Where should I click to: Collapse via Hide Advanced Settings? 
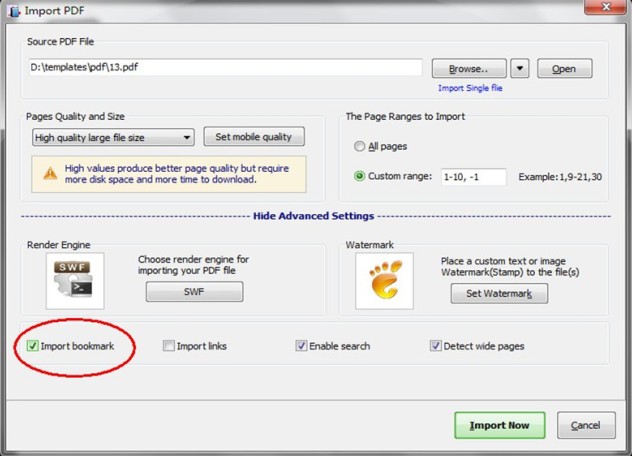click(314, 216)
